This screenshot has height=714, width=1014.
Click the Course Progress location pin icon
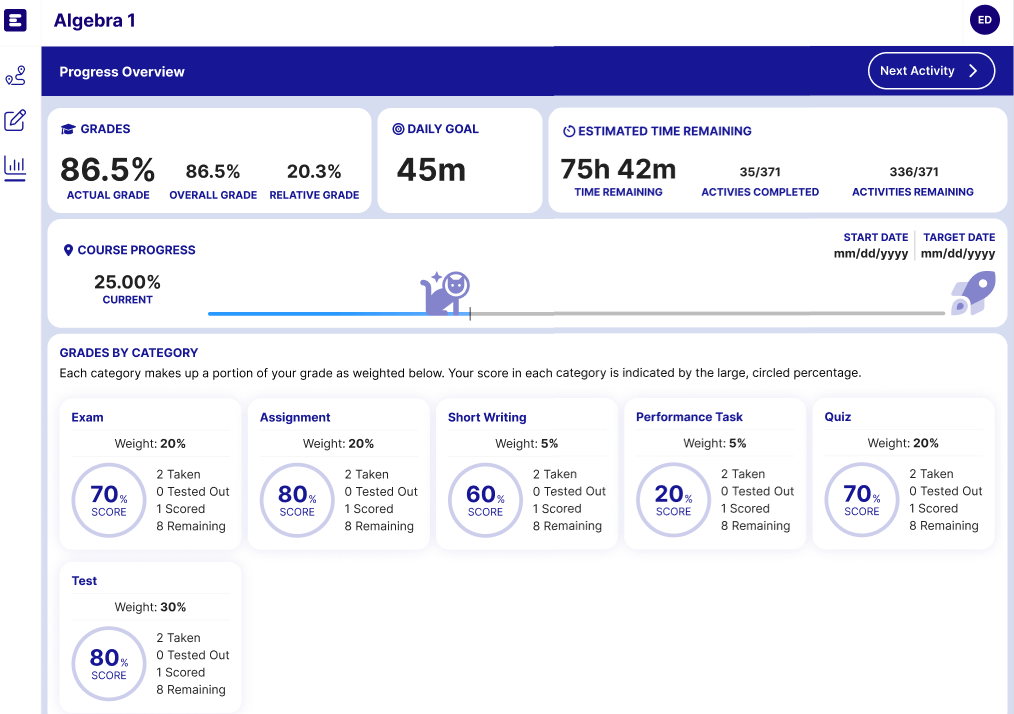[x=68, y=251]
